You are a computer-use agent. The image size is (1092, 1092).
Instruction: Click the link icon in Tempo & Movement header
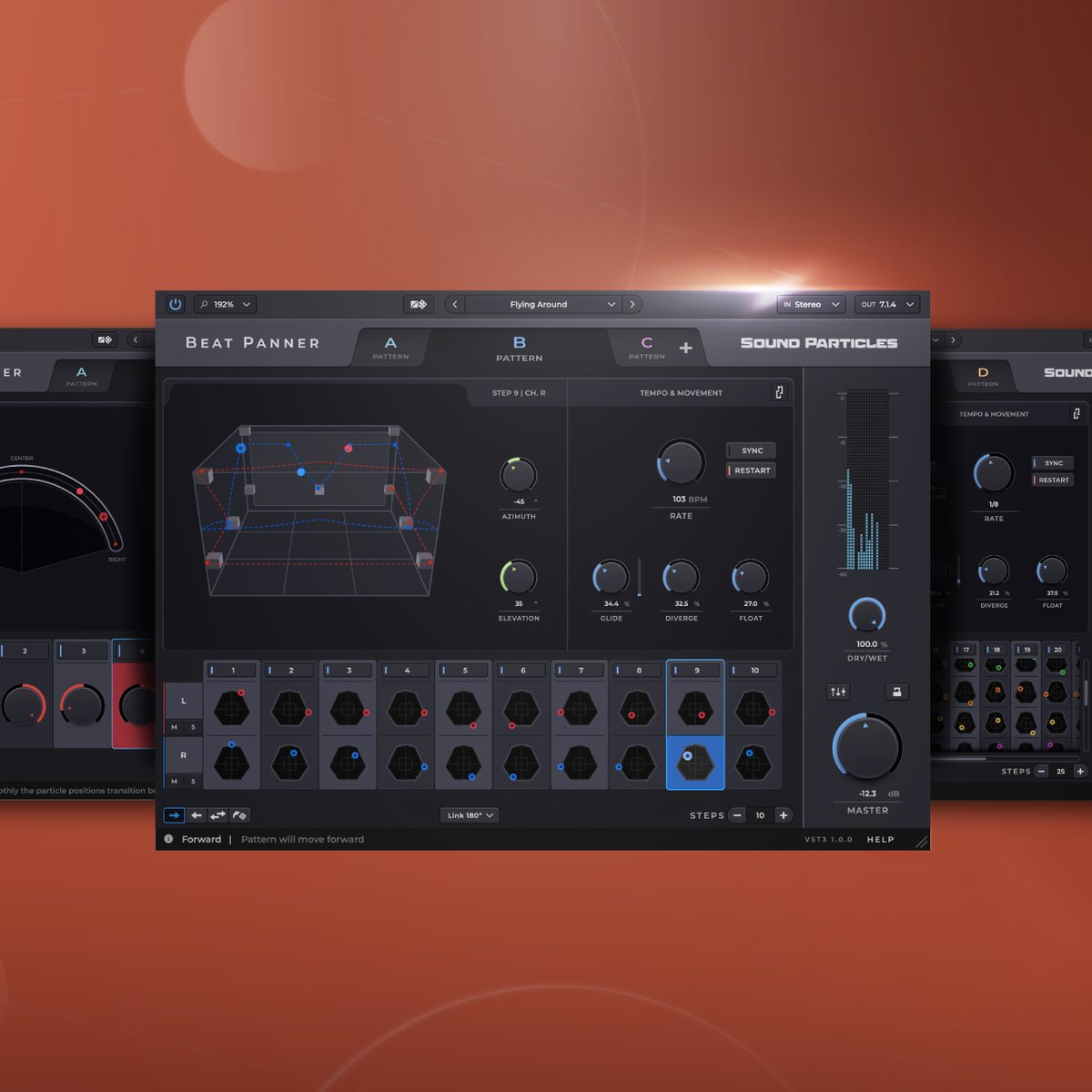pos(779,392)
